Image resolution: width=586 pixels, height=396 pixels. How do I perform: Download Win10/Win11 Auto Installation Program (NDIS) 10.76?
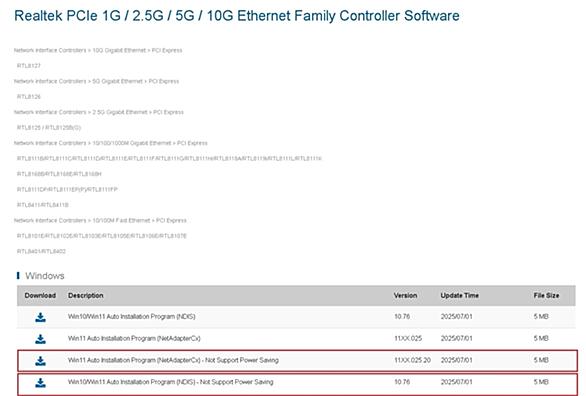point(40,317)
